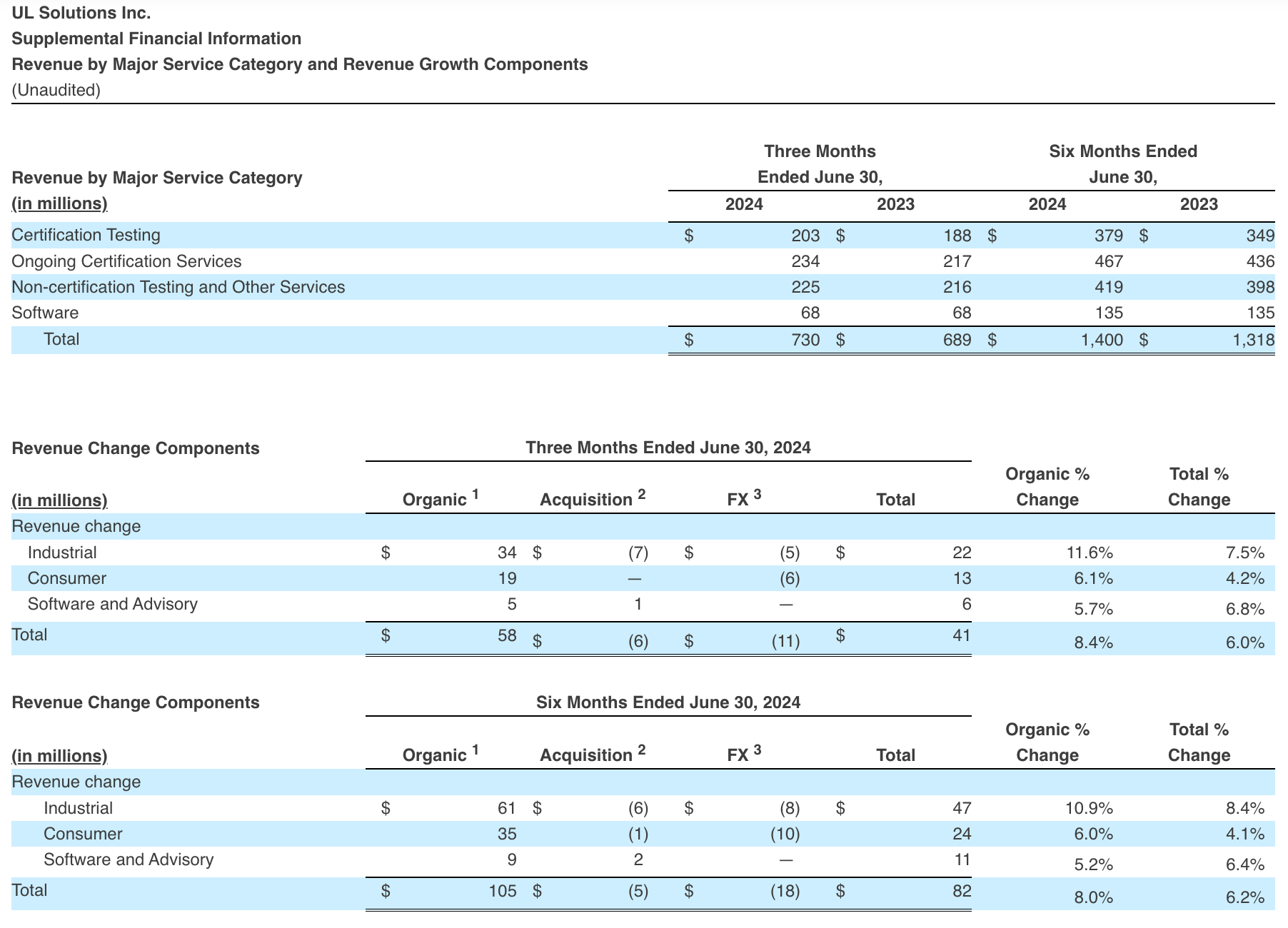The image size is (1288, 928).
Task: Click the 6.8% total change value
Action: (x=1245, y=609)
